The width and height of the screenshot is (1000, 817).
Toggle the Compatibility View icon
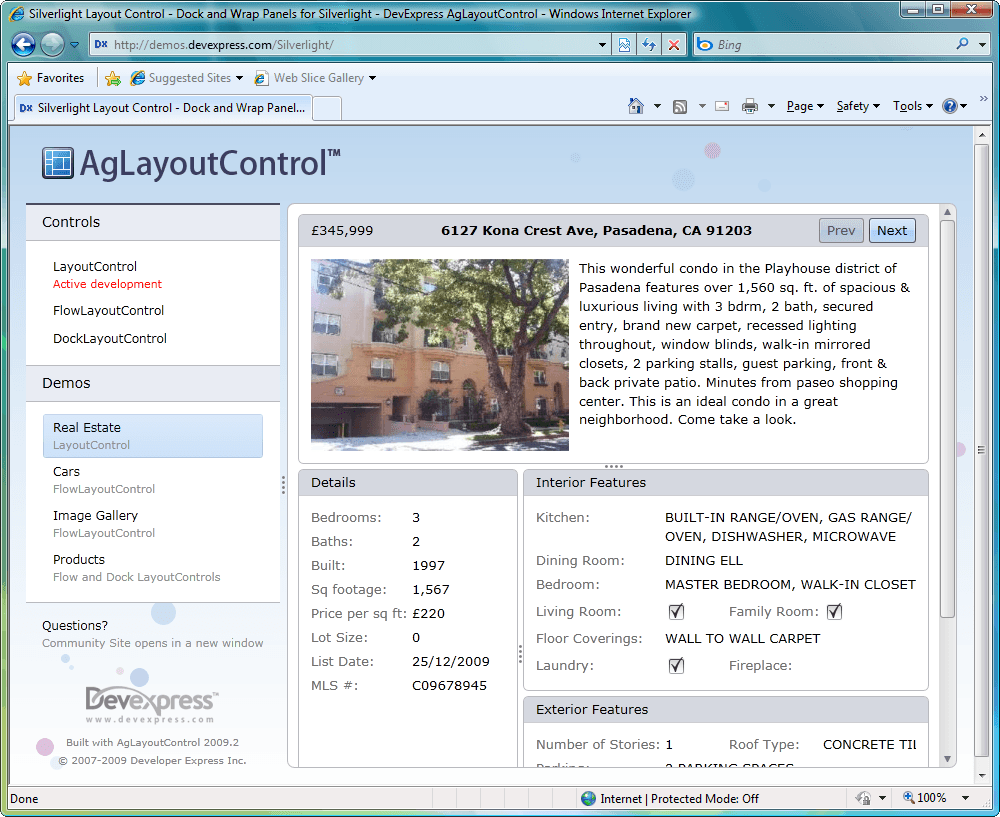[x=624, y=45]
